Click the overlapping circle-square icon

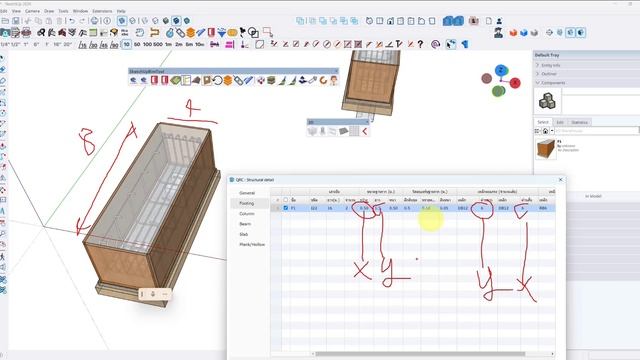pos(253,32)
